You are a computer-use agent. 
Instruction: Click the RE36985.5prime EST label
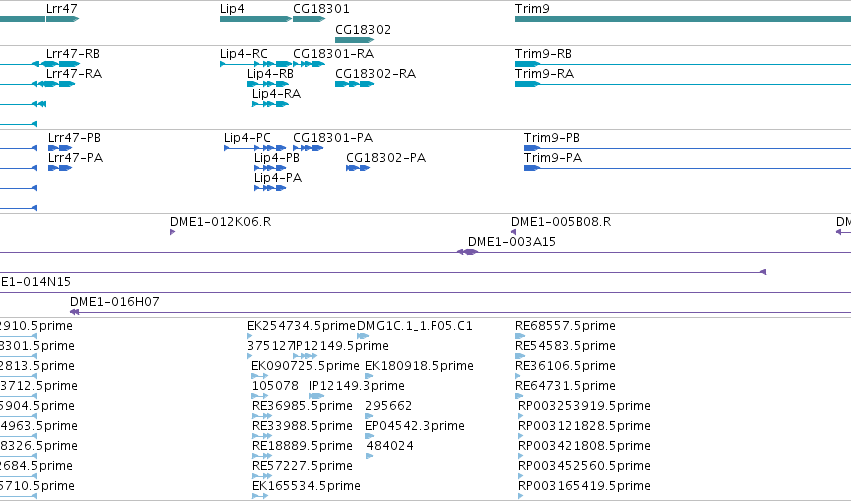point(302,407)
